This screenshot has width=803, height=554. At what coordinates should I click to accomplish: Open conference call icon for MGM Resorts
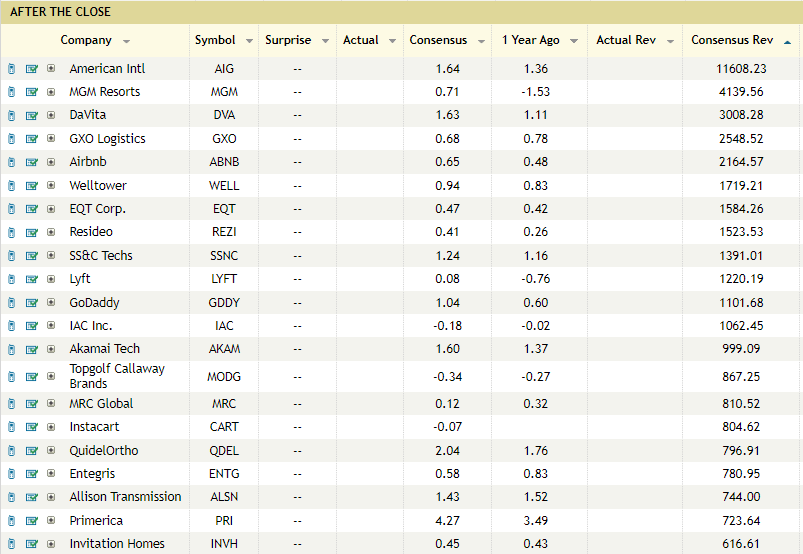coord(12,92)
